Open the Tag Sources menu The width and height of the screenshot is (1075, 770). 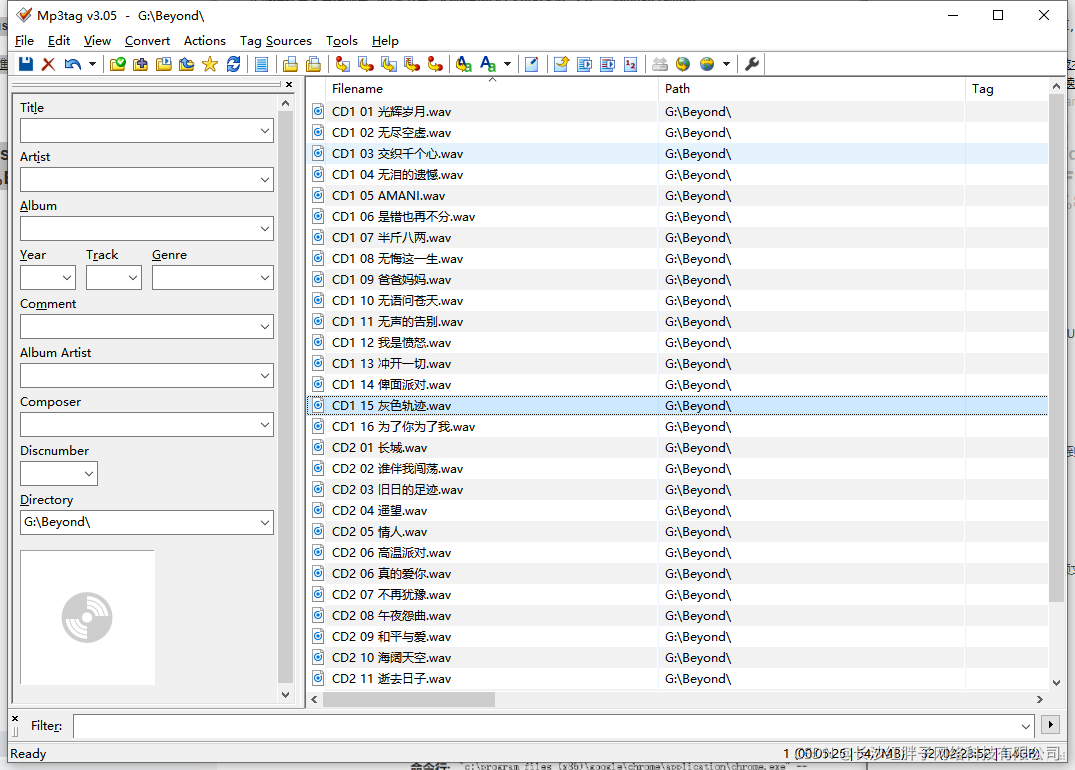[276, 40]
